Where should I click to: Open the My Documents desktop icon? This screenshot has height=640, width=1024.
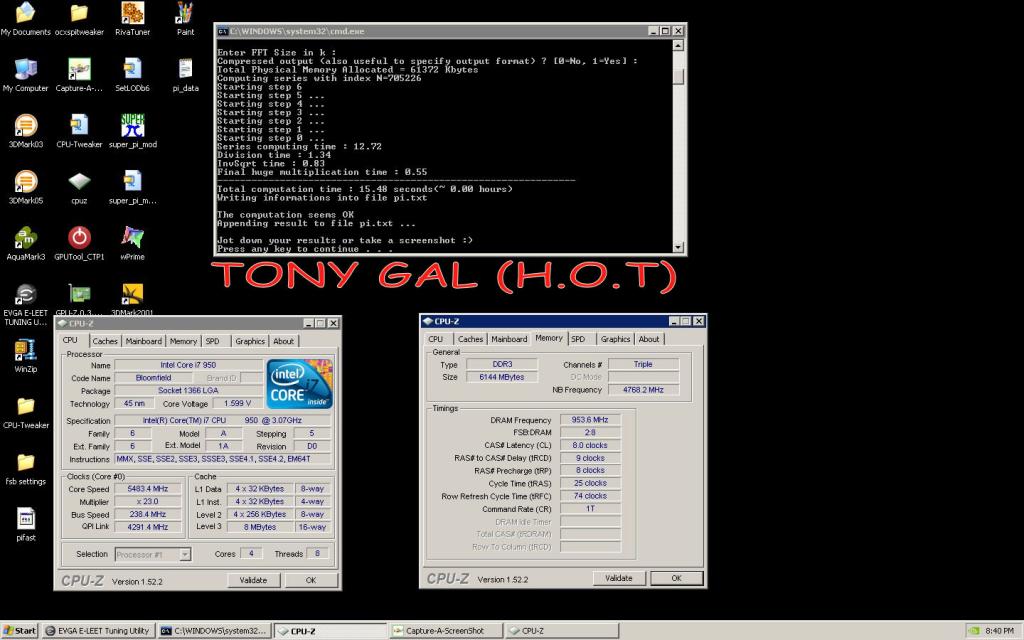click(x=25, y=19)
